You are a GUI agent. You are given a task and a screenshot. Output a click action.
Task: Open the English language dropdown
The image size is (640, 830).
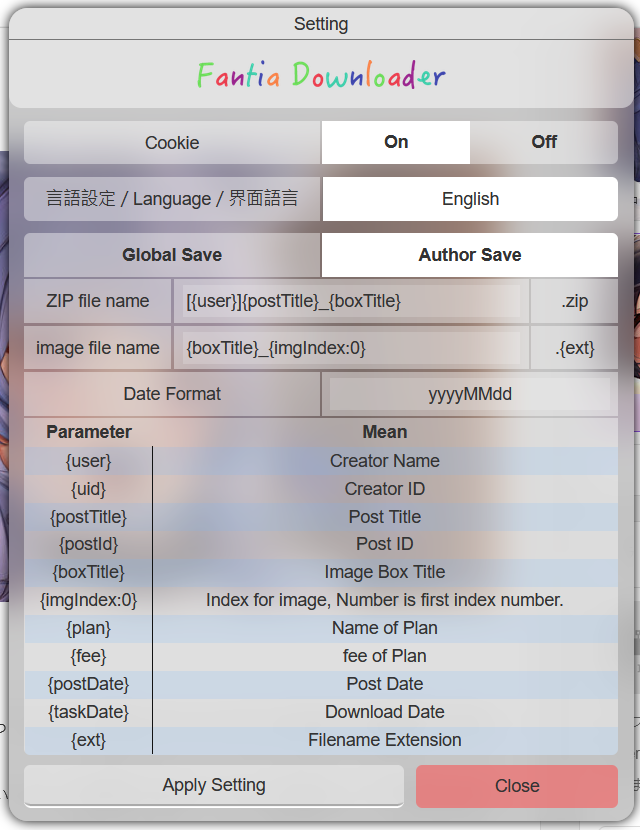[x=470, y=199]
